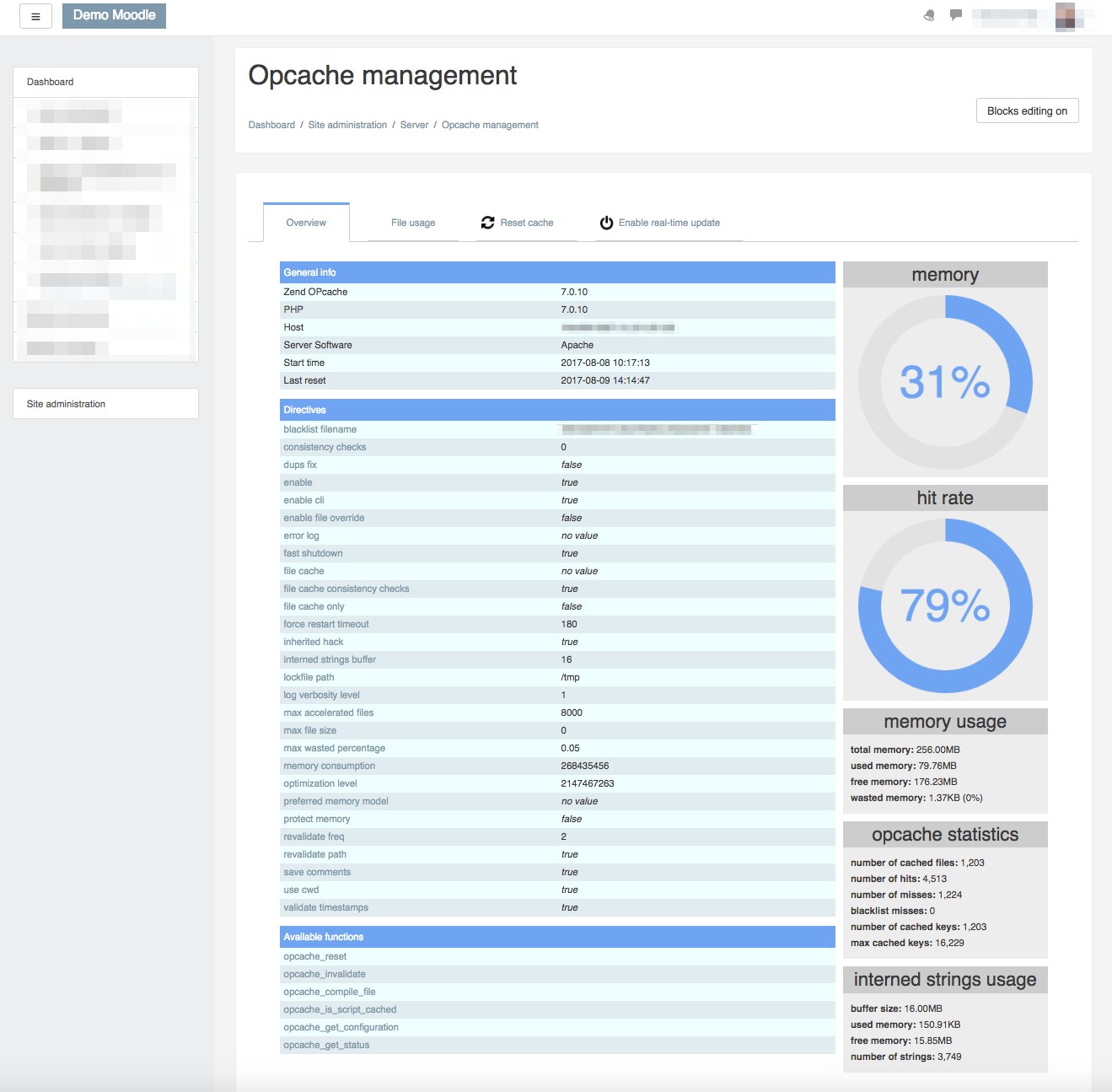Image resolution: width=1112 pixels, height=1092 pixels.
Task: Click the opcache_get_status function row
Action: 557,1045
